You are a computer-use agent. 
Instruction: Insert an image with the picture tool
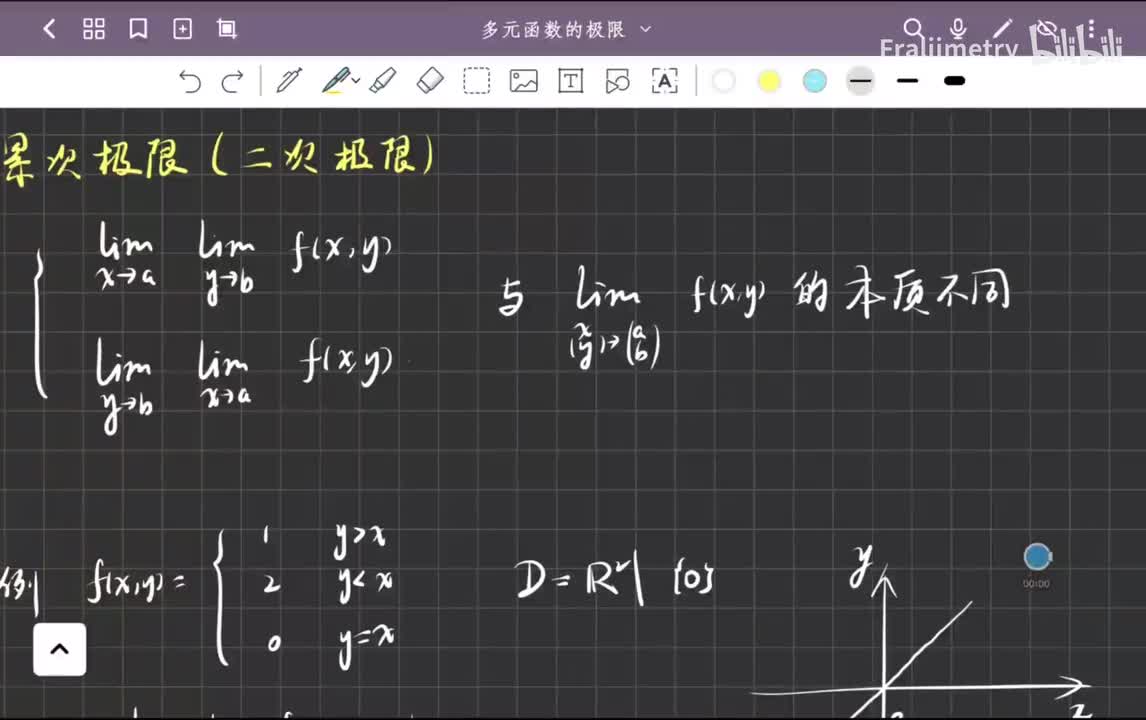(x=523, y=80)
